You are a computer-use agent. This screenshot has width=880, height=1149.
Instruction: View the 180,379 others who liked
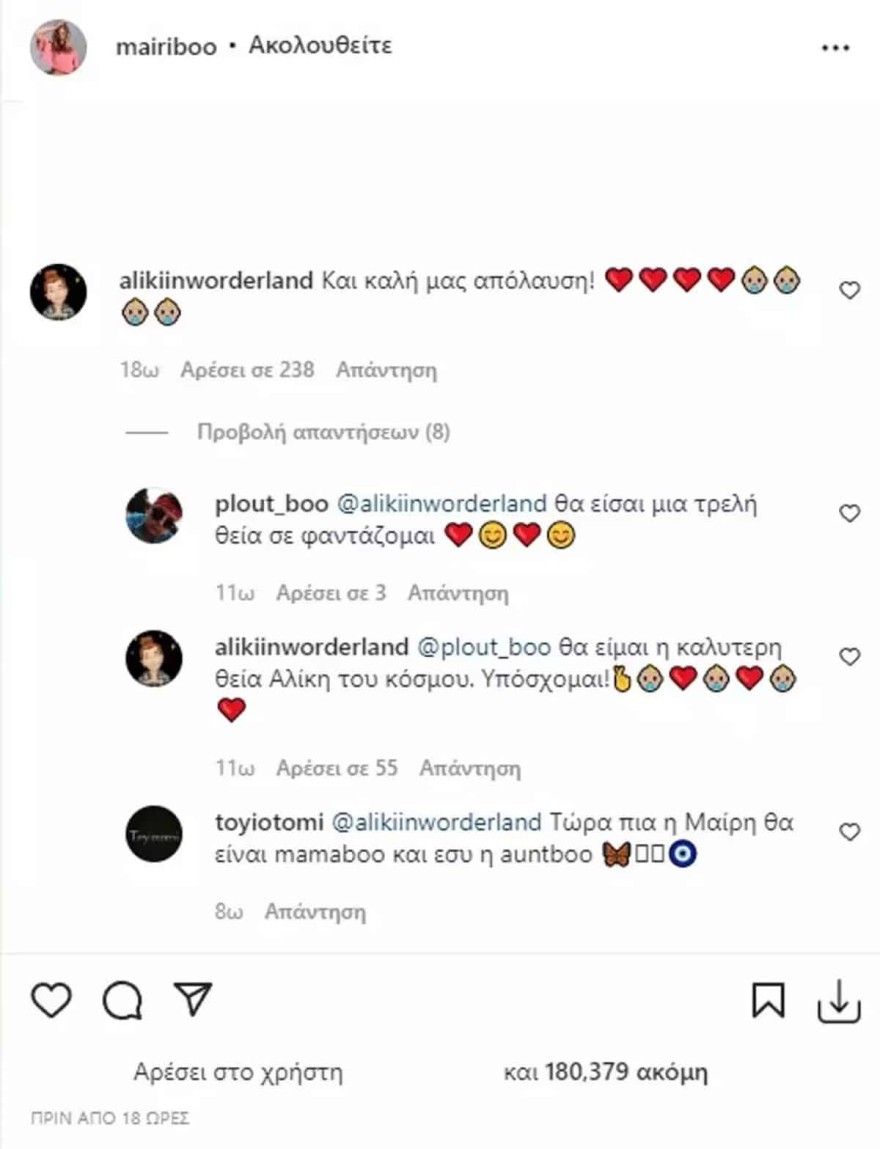[605, 1073]
